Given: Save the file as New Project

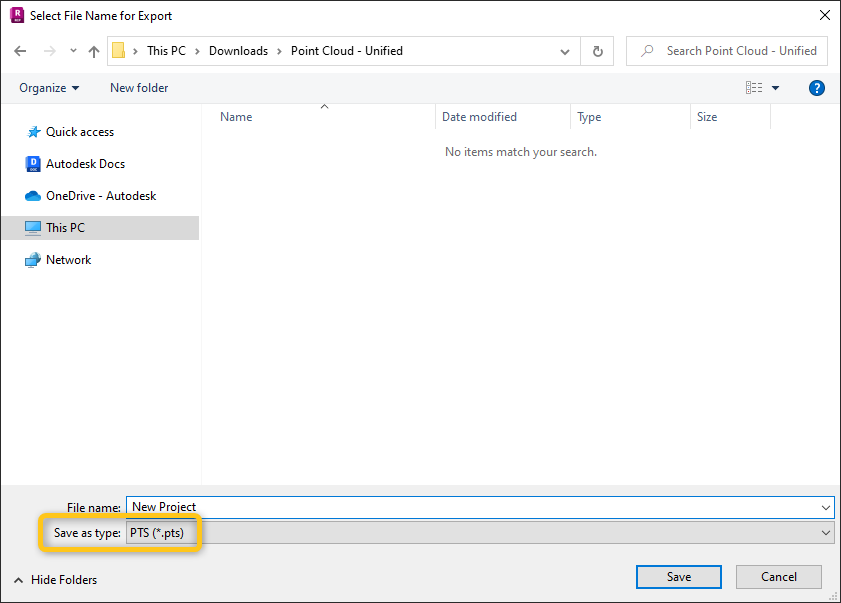Looking at the screenshot, I should coord(678,576).
